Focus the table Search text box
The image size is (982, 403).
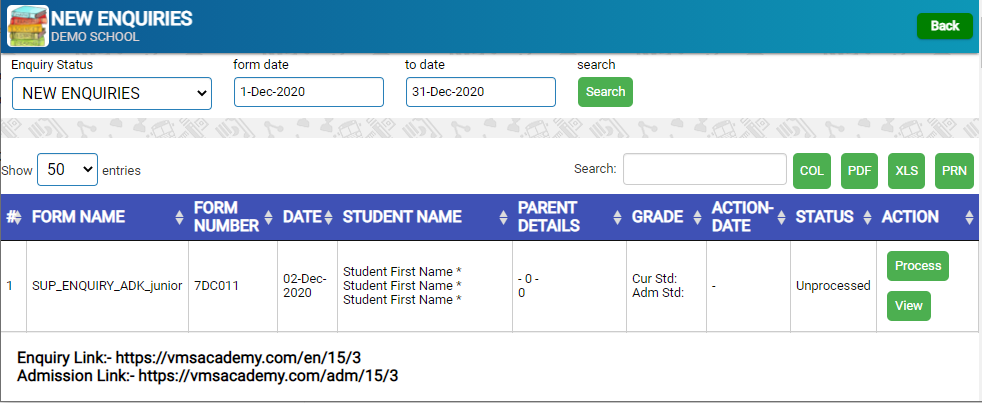(705, 169)
